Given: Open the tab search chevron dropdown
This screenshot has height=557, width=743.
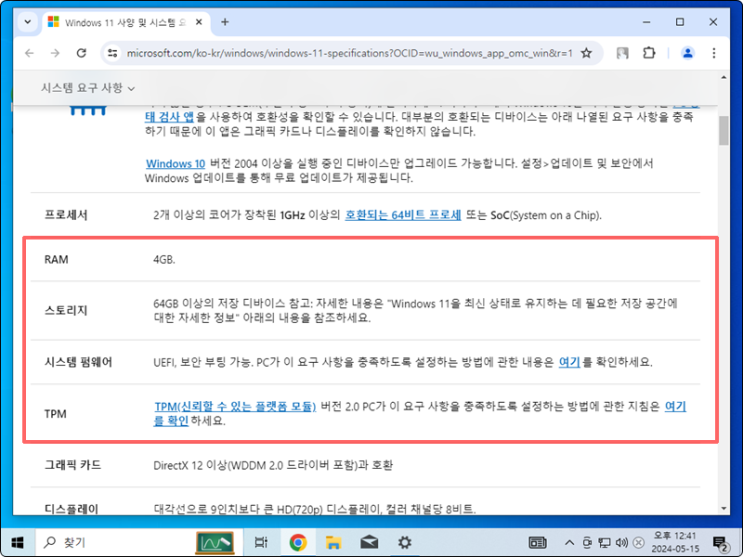Looking at the screenshot, I should click(x=27, y=22).
